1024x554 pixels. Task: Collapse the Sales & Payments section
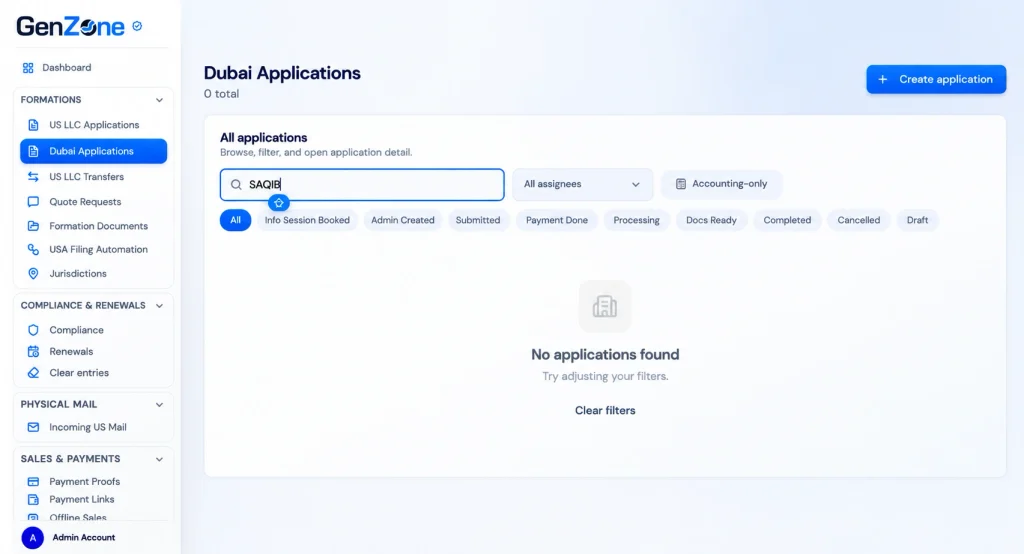159,459
